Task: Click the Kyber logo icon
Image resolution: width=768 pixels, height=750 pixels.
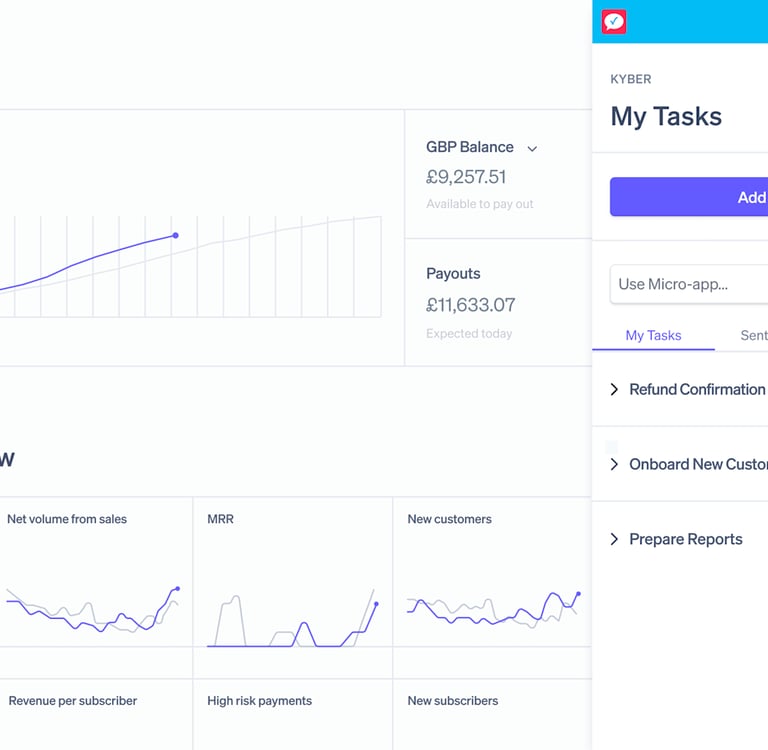Action: pyautogui.click(x=614, y=21)
